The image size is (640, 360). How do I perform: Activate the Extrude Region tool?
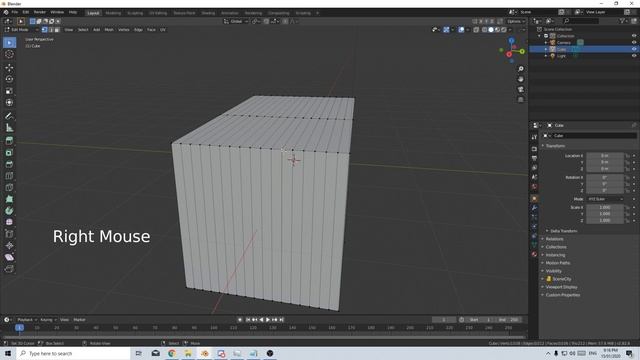coord(9,141)
